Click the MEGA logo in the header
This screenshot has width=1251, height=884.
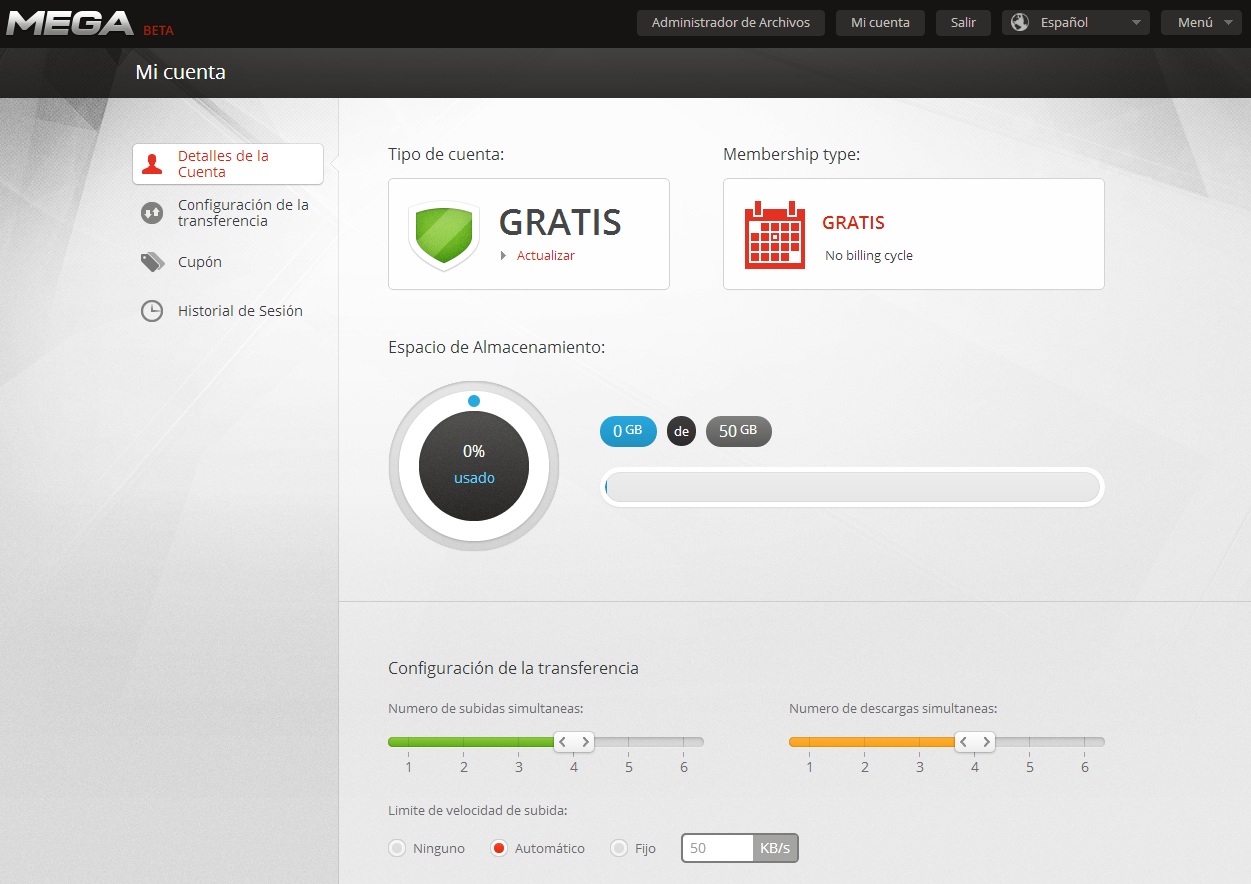coord(70,23)
